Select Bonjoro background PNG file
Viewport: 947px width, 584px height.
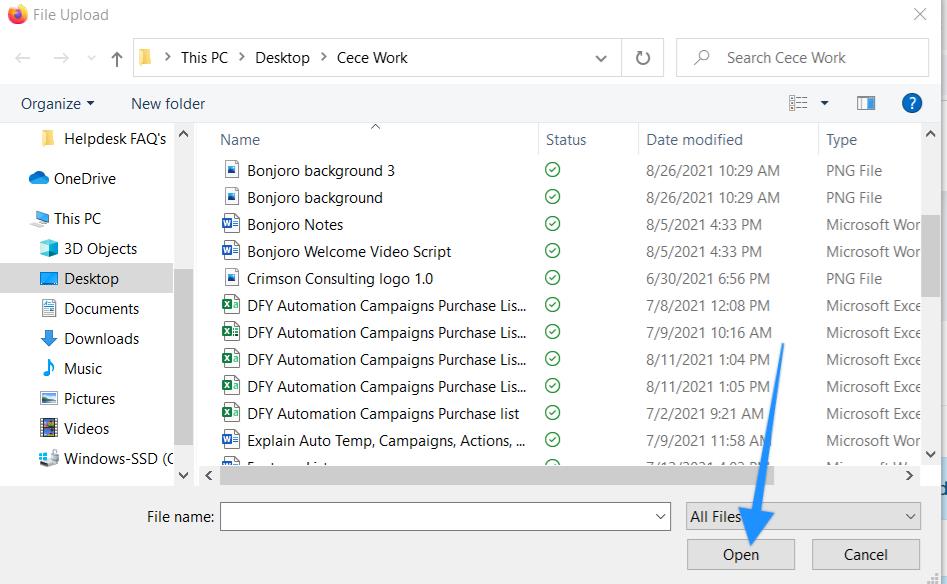(x=315, y=198)
